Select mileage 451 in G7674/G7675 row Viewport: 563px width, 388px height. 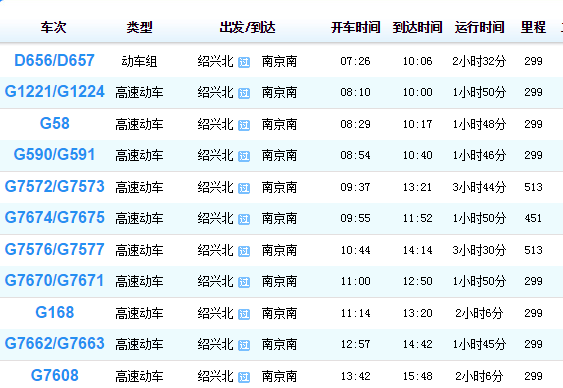tap(533, 218)
